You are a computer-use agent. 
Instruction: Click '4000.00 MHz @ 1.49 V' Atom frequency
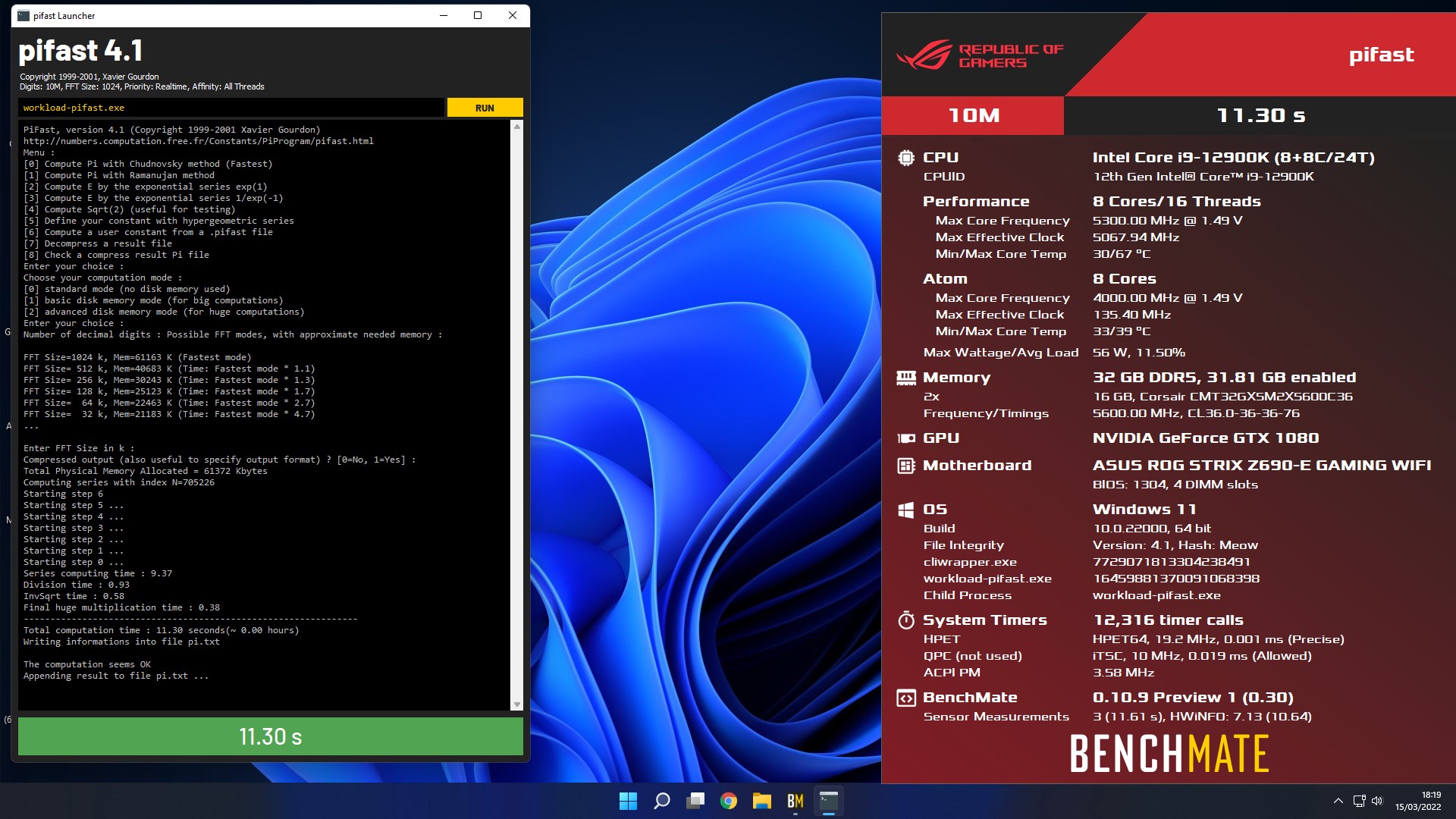[x=1167, y=298]
